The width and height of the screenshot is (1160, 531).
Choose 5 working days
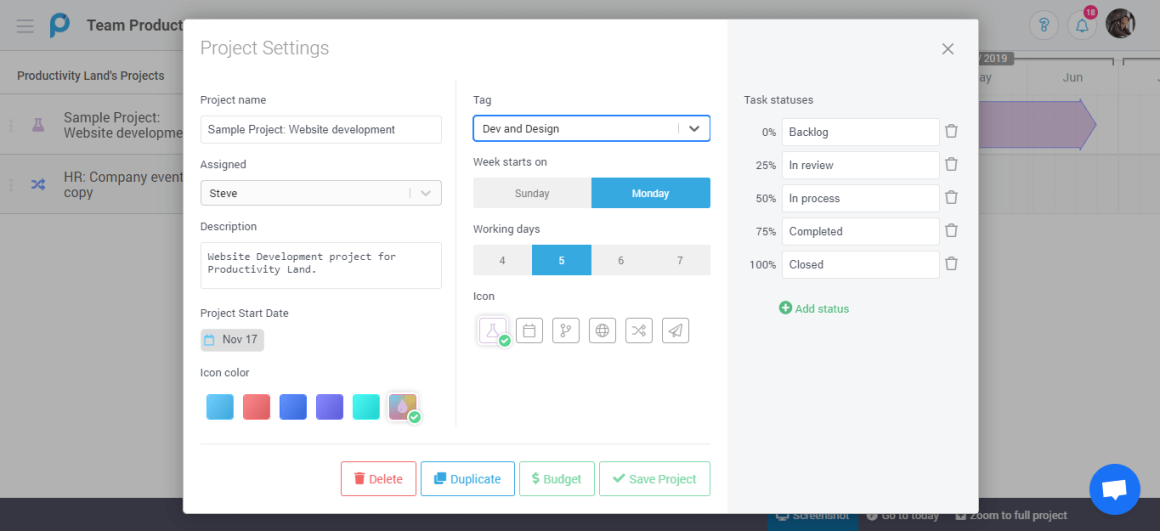(562, 260)
